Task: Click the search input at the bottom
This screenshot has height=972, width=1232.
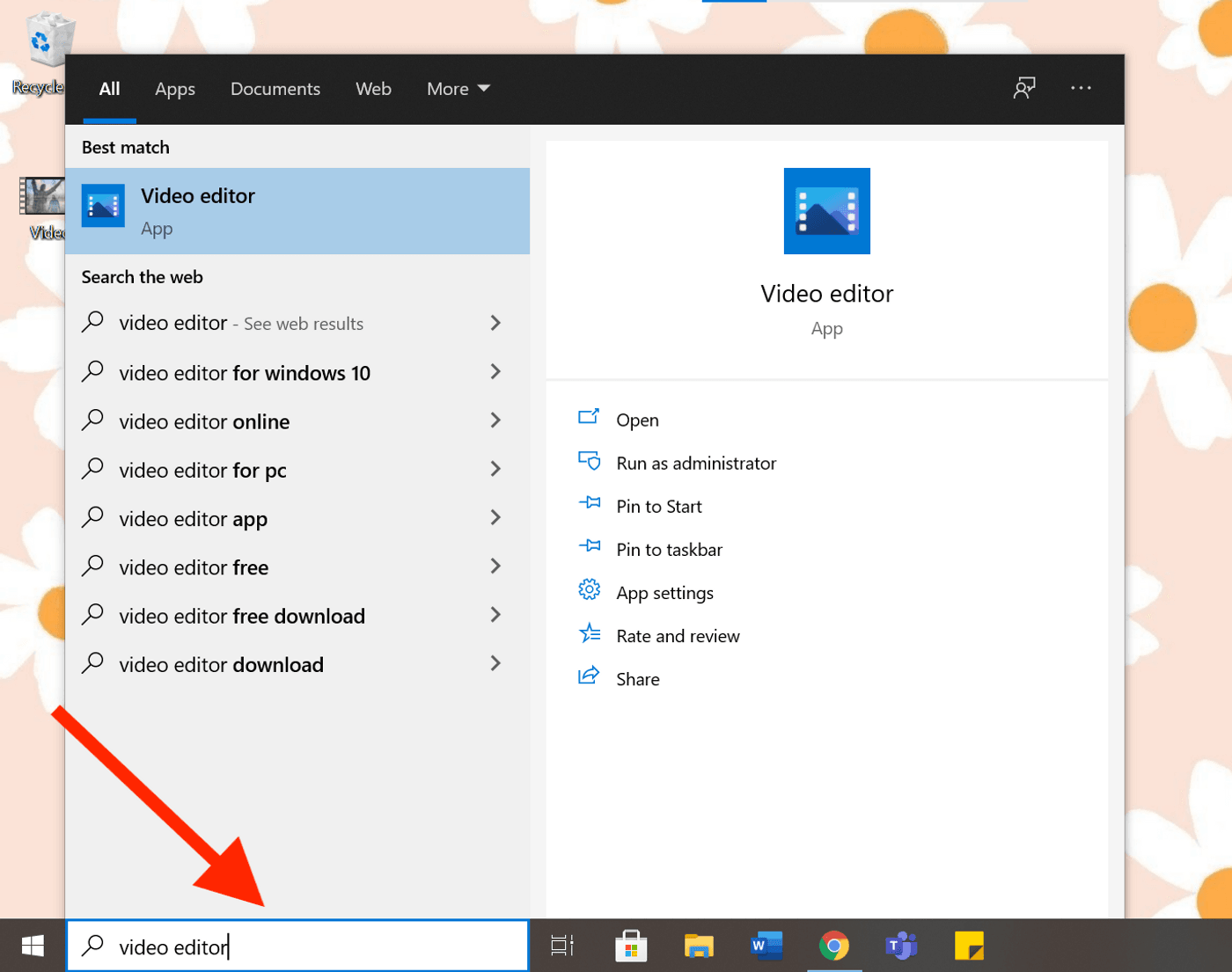Action: click(x=297, y=946)
